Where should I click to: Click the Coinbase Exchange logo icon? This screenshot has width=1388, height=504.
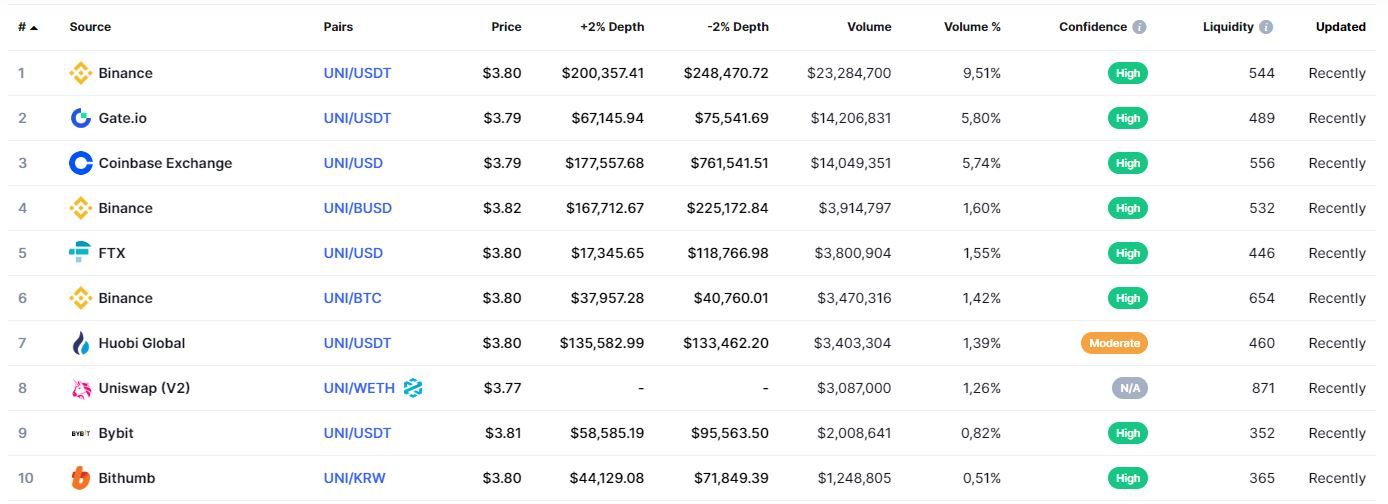click(81, 163)
